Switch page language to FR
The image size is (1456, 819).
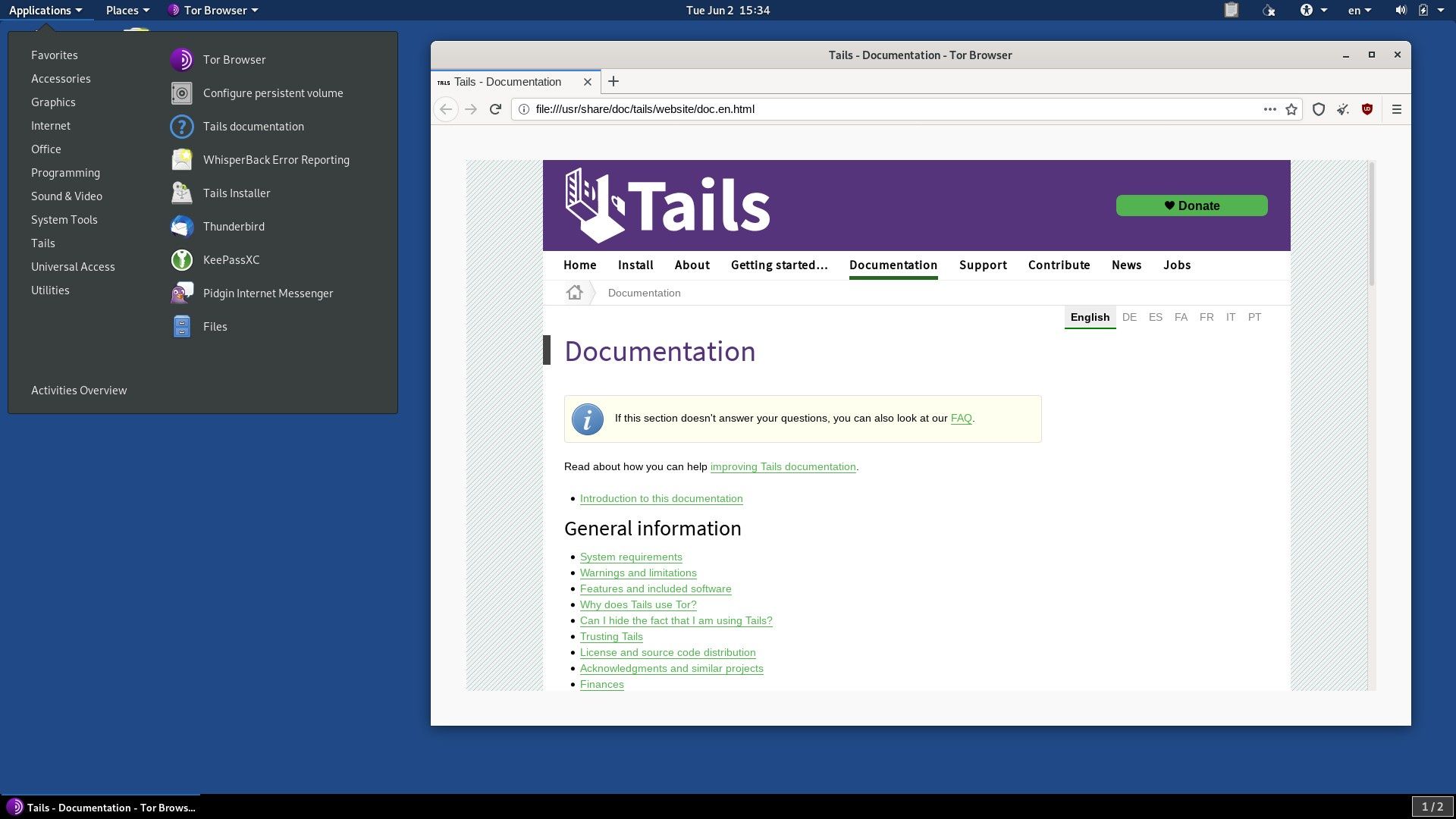pyautogui.click(x=1207, y=317)
